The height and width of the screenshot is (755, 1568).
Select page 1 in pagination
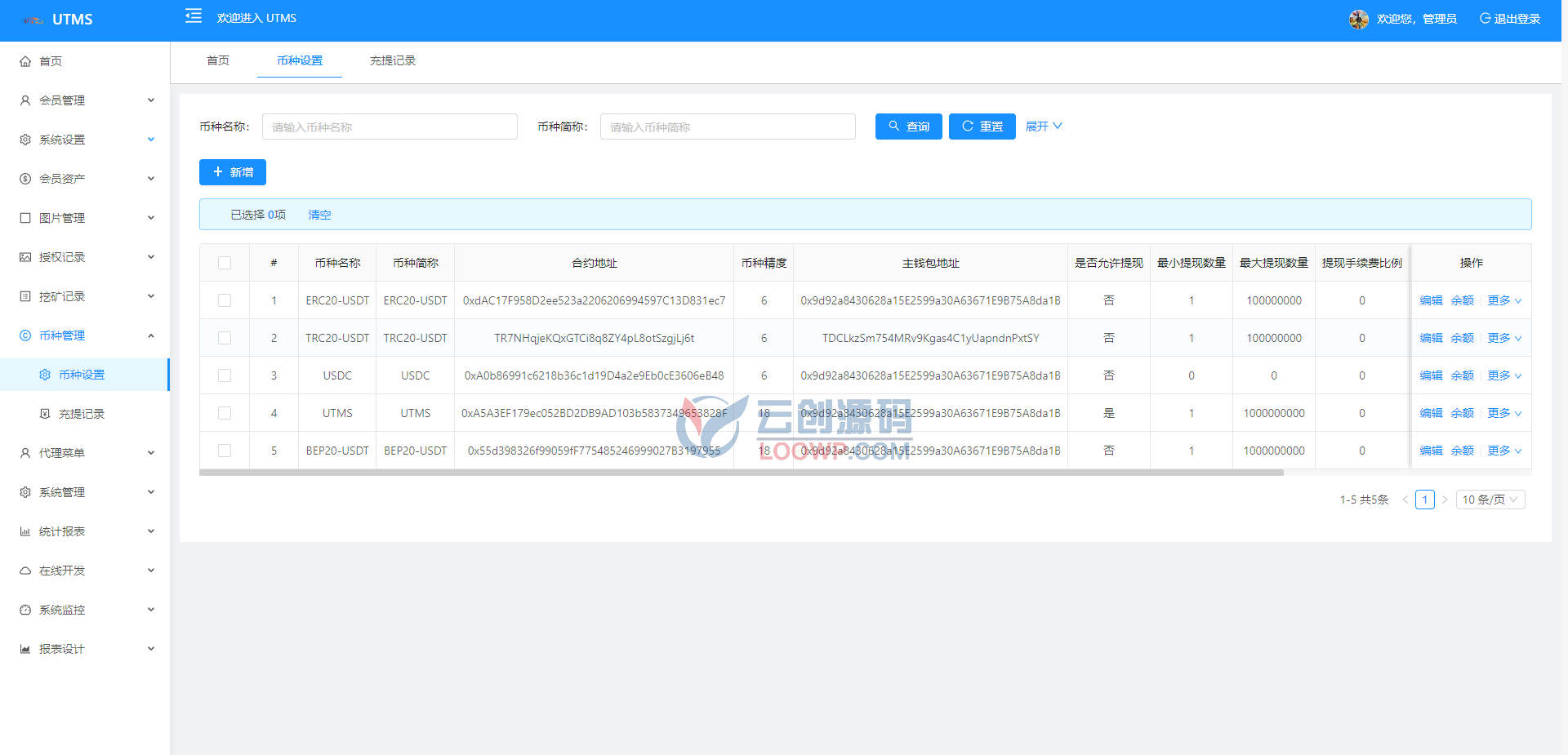pyautogui.click(x=1425, y=500)
